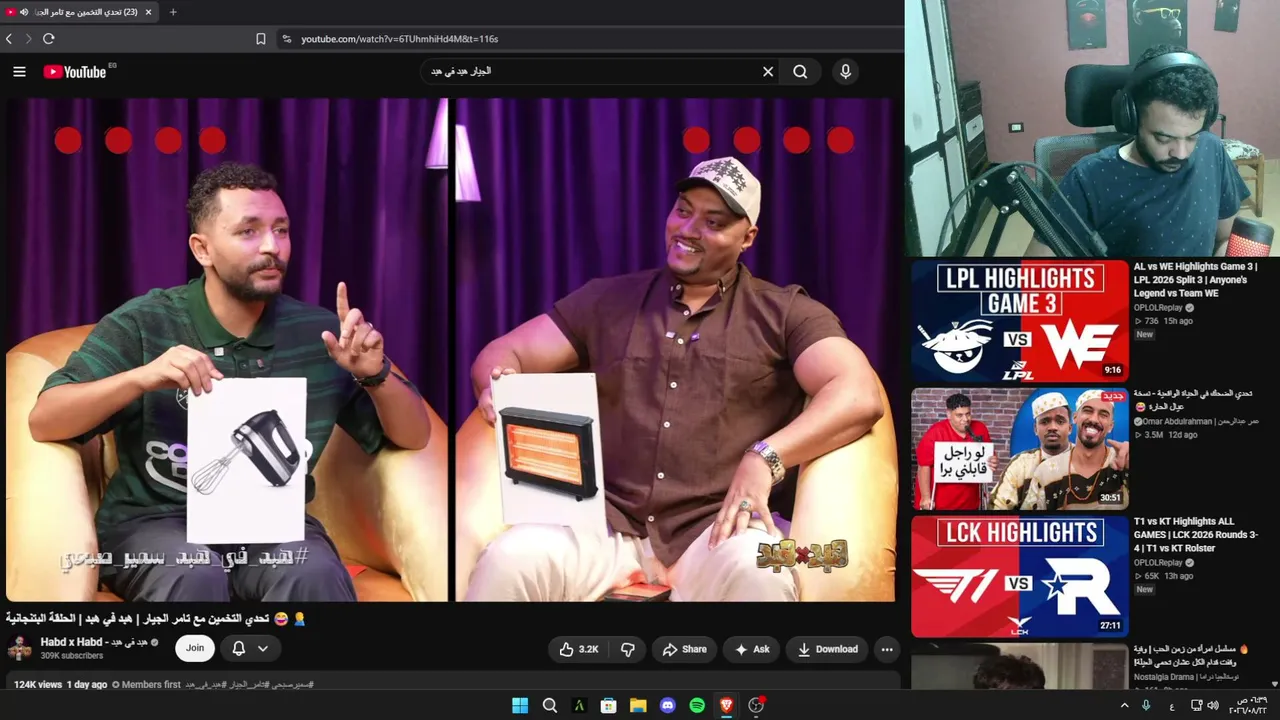Download the video

tap(827, 649)
